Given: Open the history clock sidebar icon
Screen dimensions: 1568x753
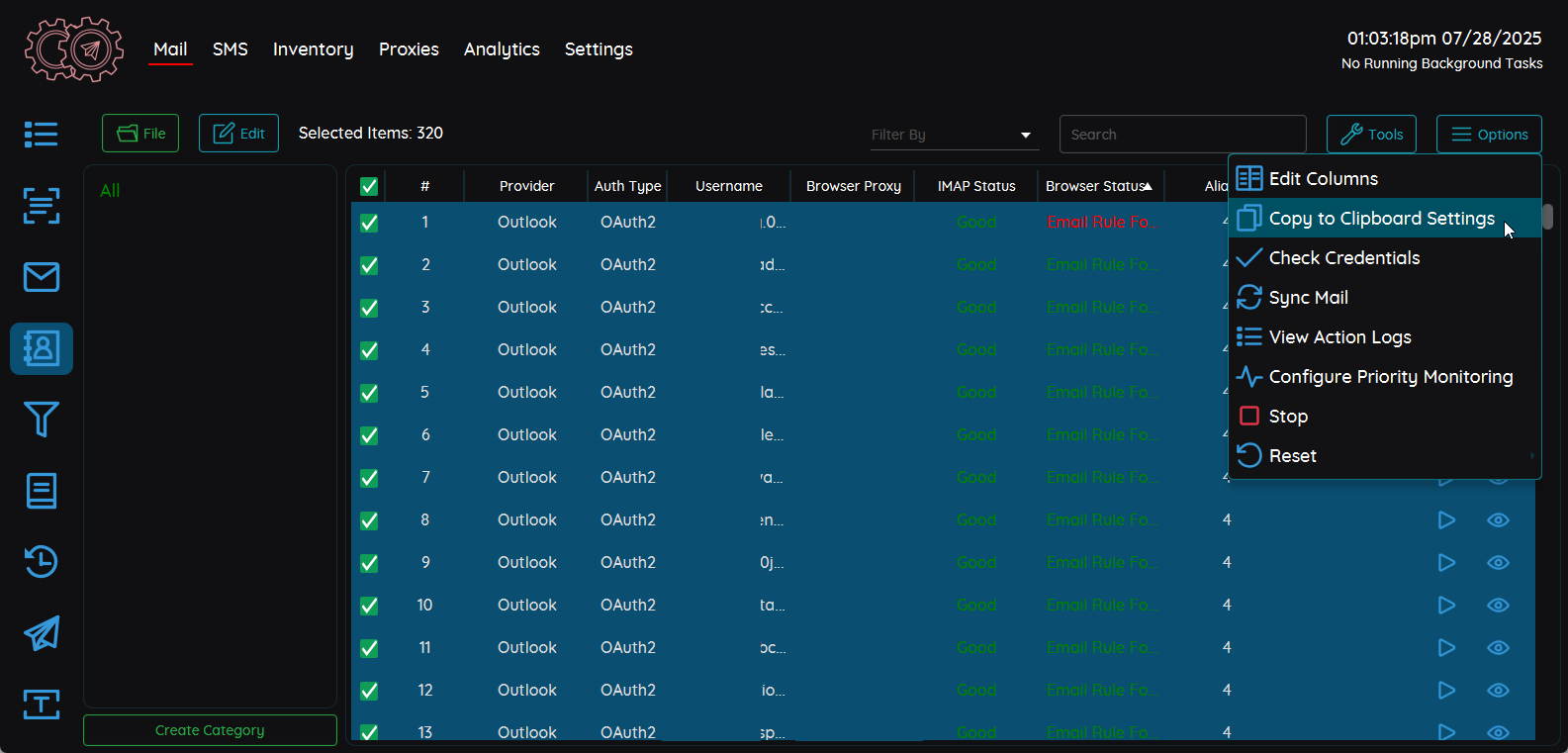Looking at the screenshot, I should (x=41, y=562).
